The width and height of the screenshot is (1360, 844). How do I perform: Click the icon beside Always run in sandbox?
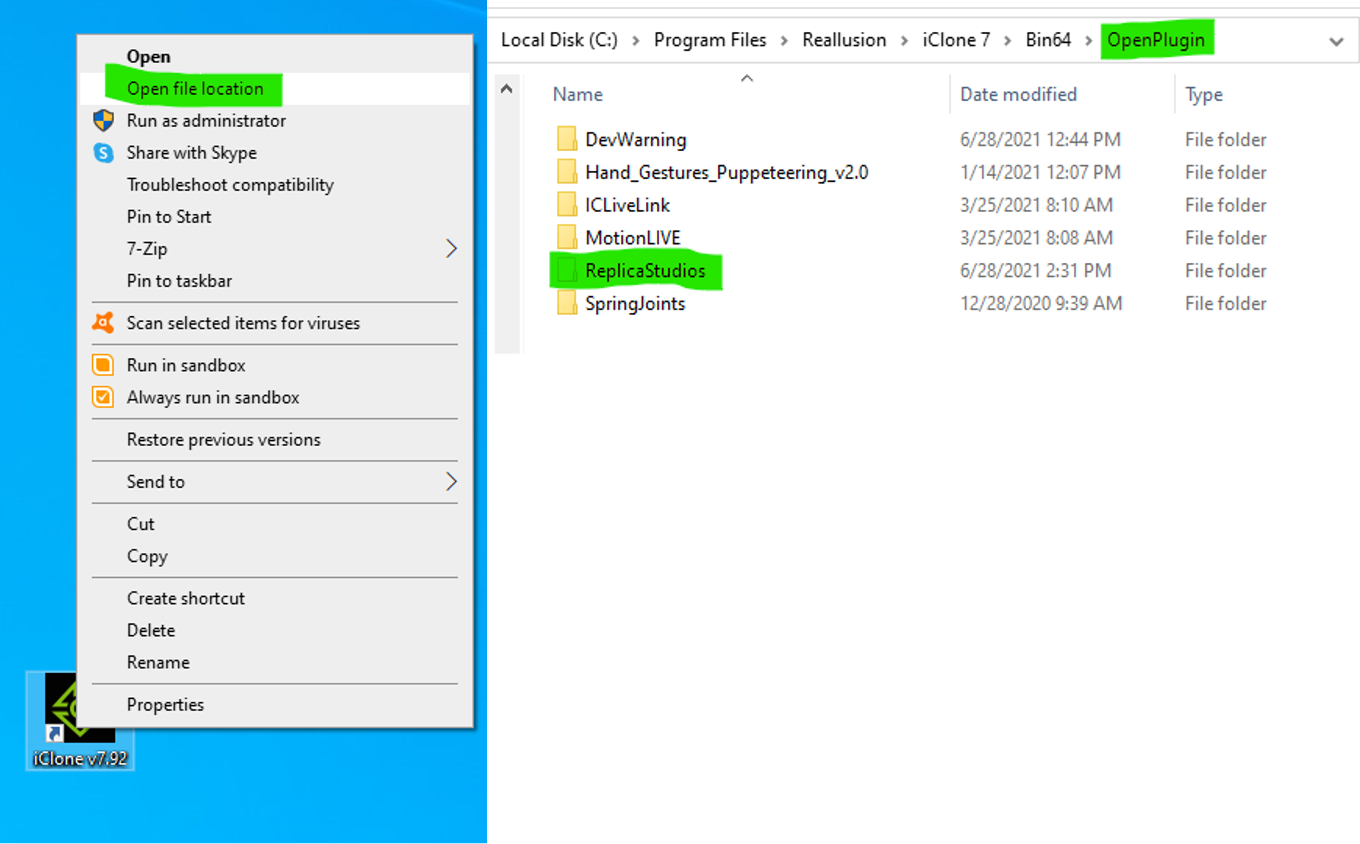103,397
